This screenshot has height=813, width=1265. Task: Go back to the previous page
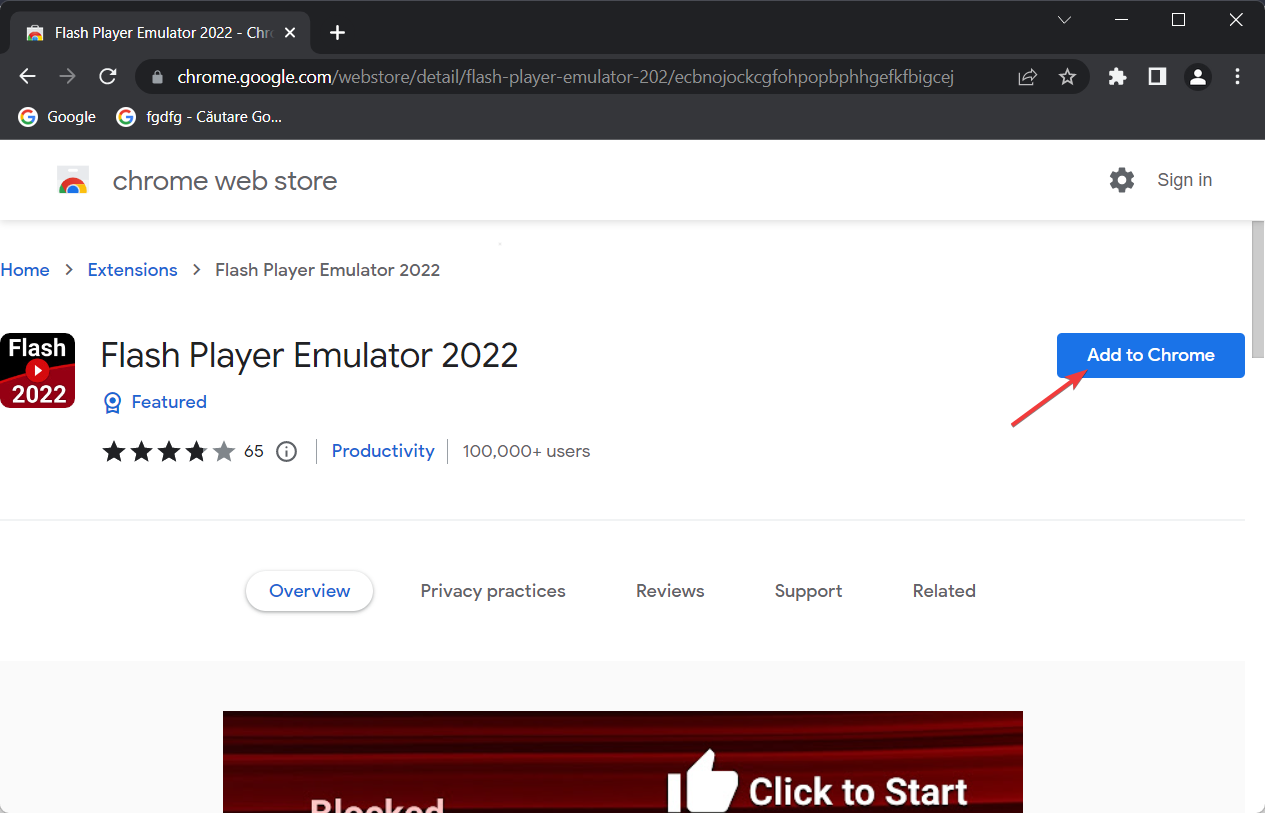(x=27, y=77)
